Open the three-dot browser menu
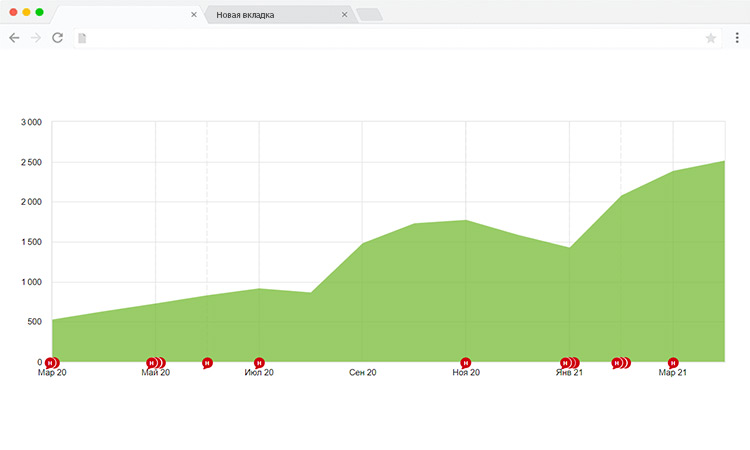The height and width of the screenshot is (450, 750). 737,38
